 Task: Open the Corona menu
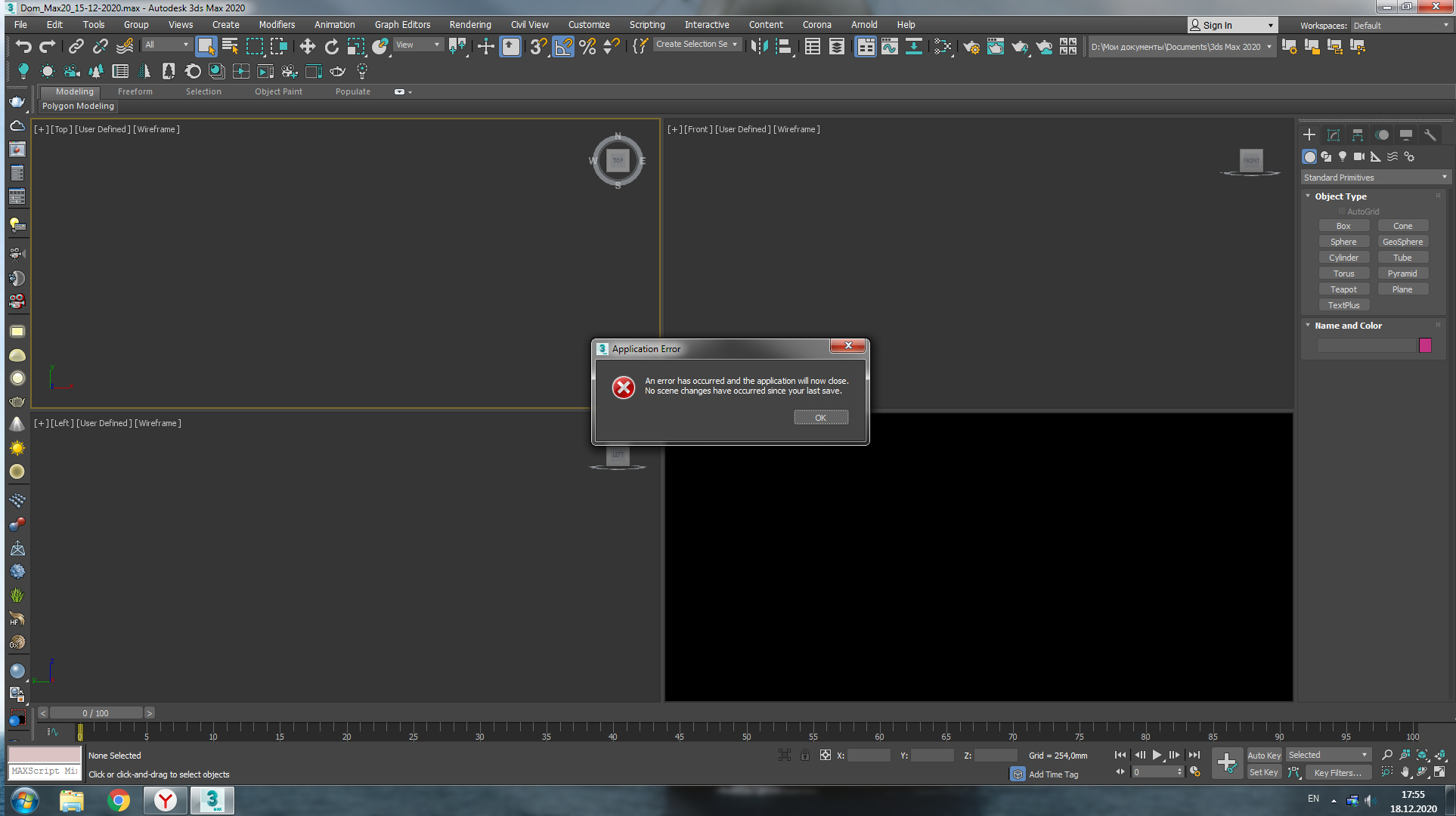pyautogui.click(x=816, y=24)
